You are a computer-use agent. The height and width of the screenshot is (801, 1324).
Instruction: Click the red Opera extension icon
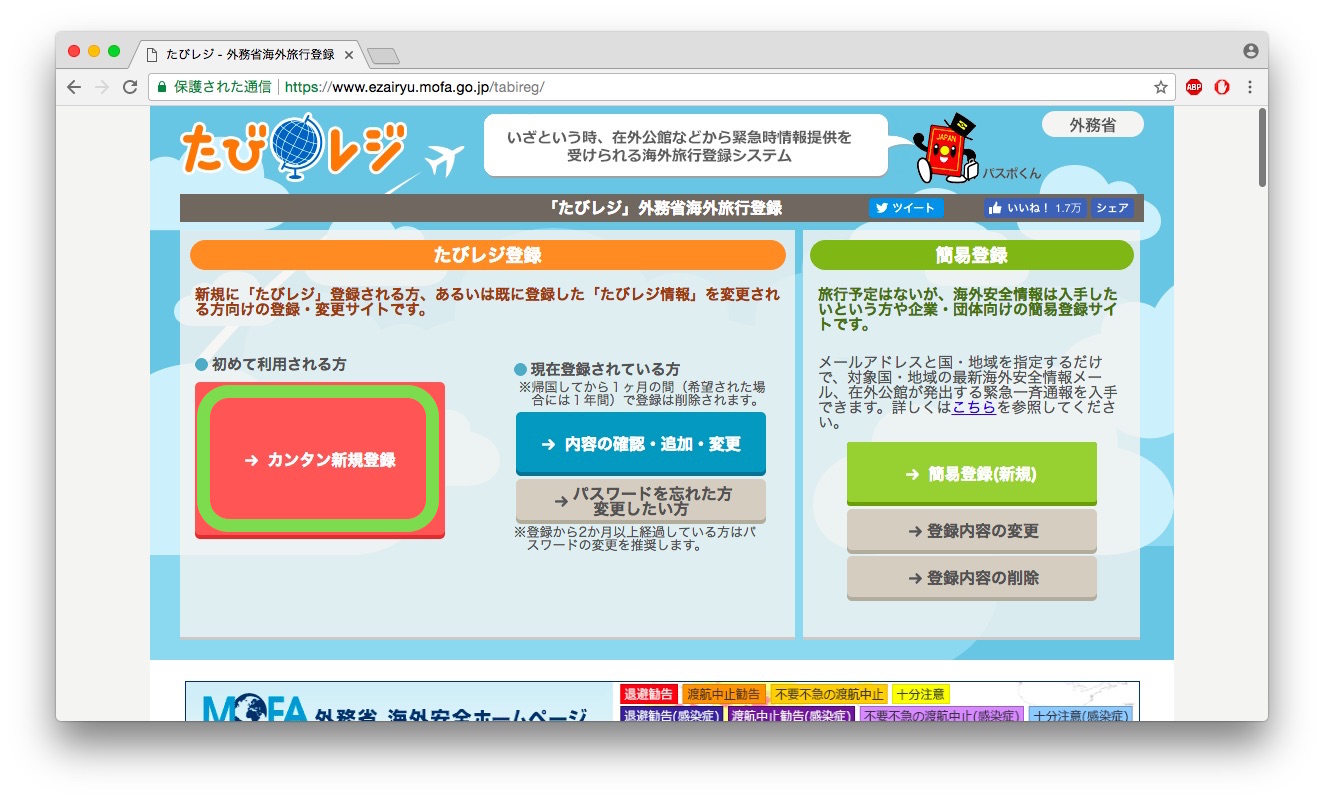(1221, 87)
